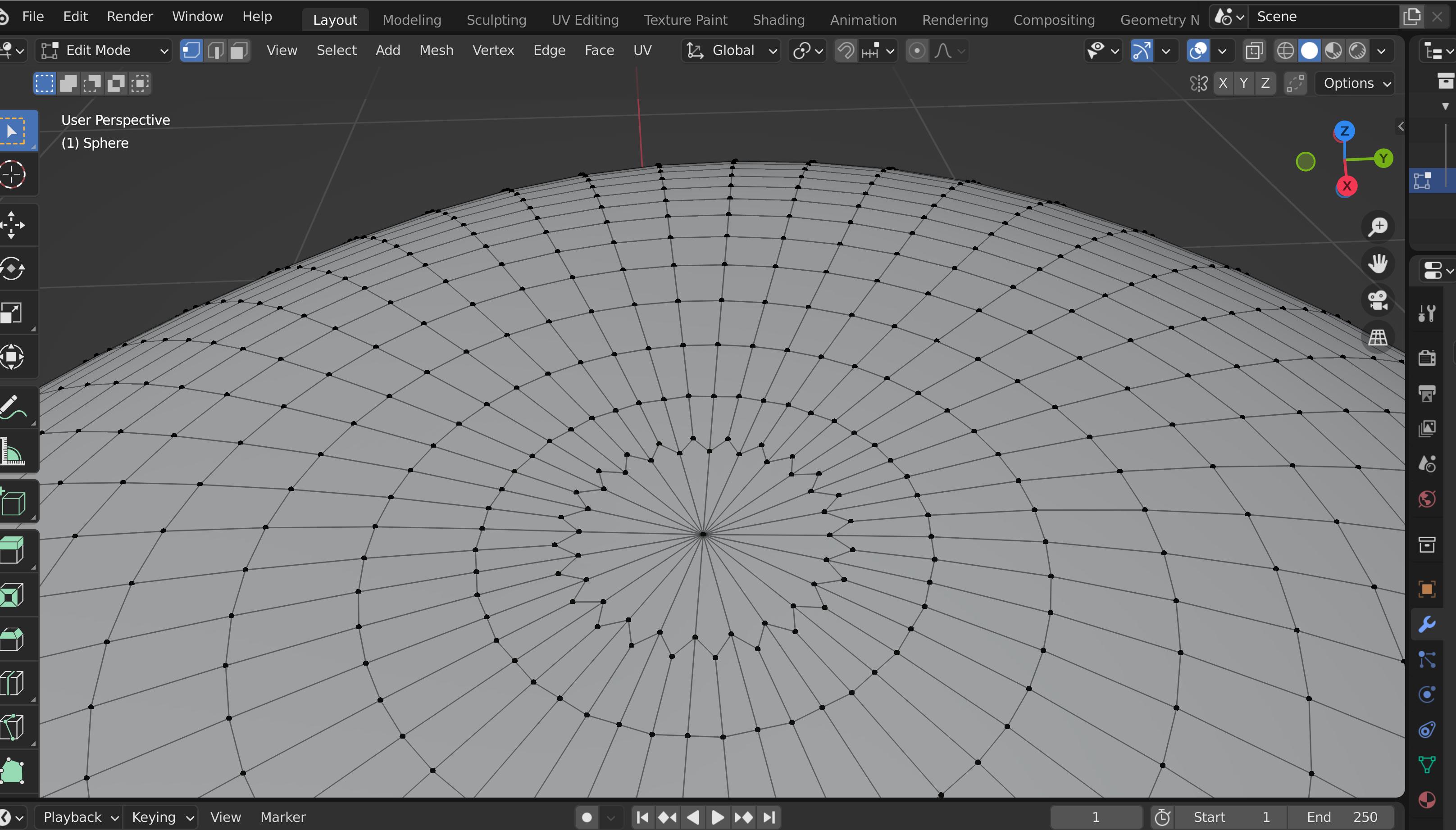
Task: Open Global transform orientation dropdown
Action: point(731,51)
